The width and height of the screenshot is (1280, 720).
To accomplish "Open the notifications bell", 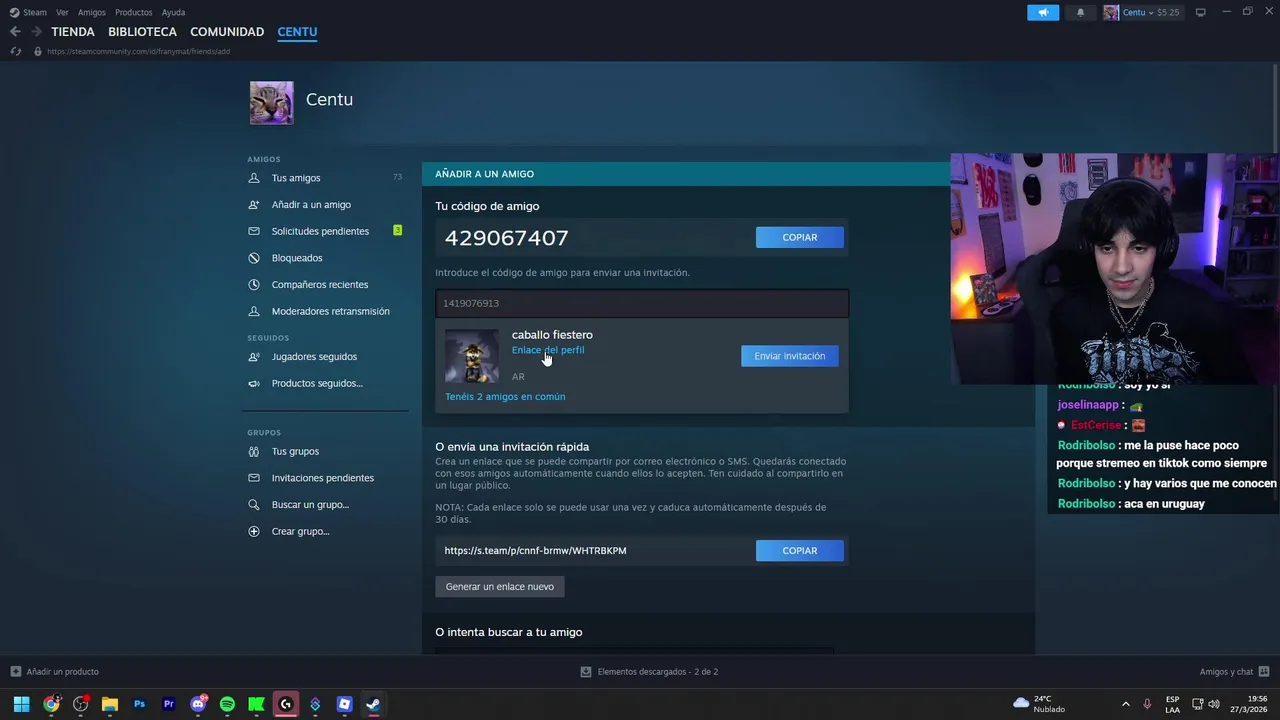I will pos(1080,12).
